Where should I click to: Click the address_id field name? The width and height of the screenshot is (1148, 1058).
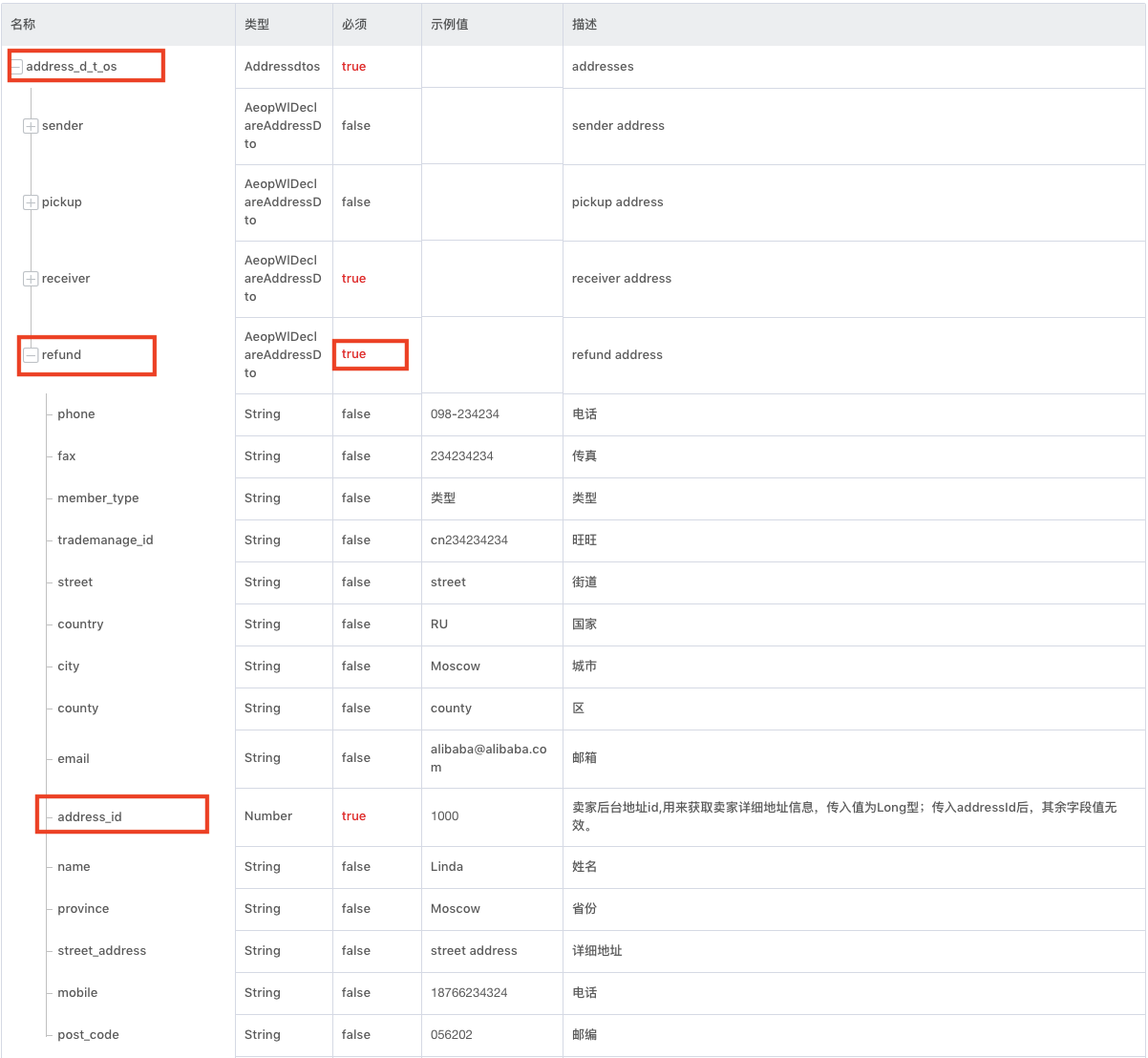tap(90, 817)
